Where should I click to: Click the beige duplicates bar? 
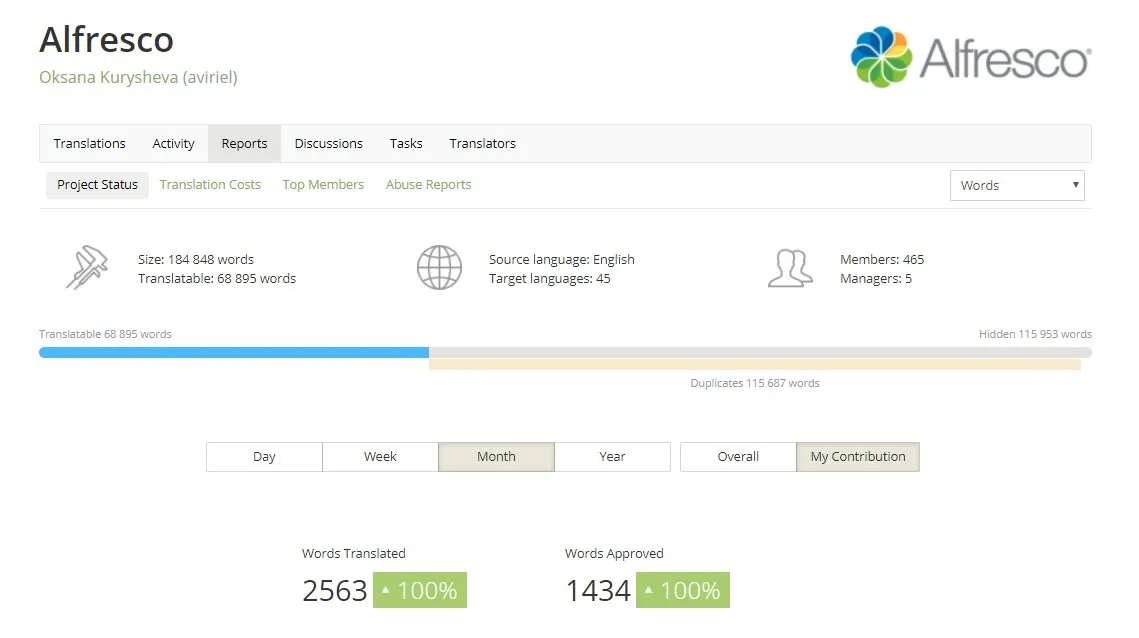[x=755, y=364]
